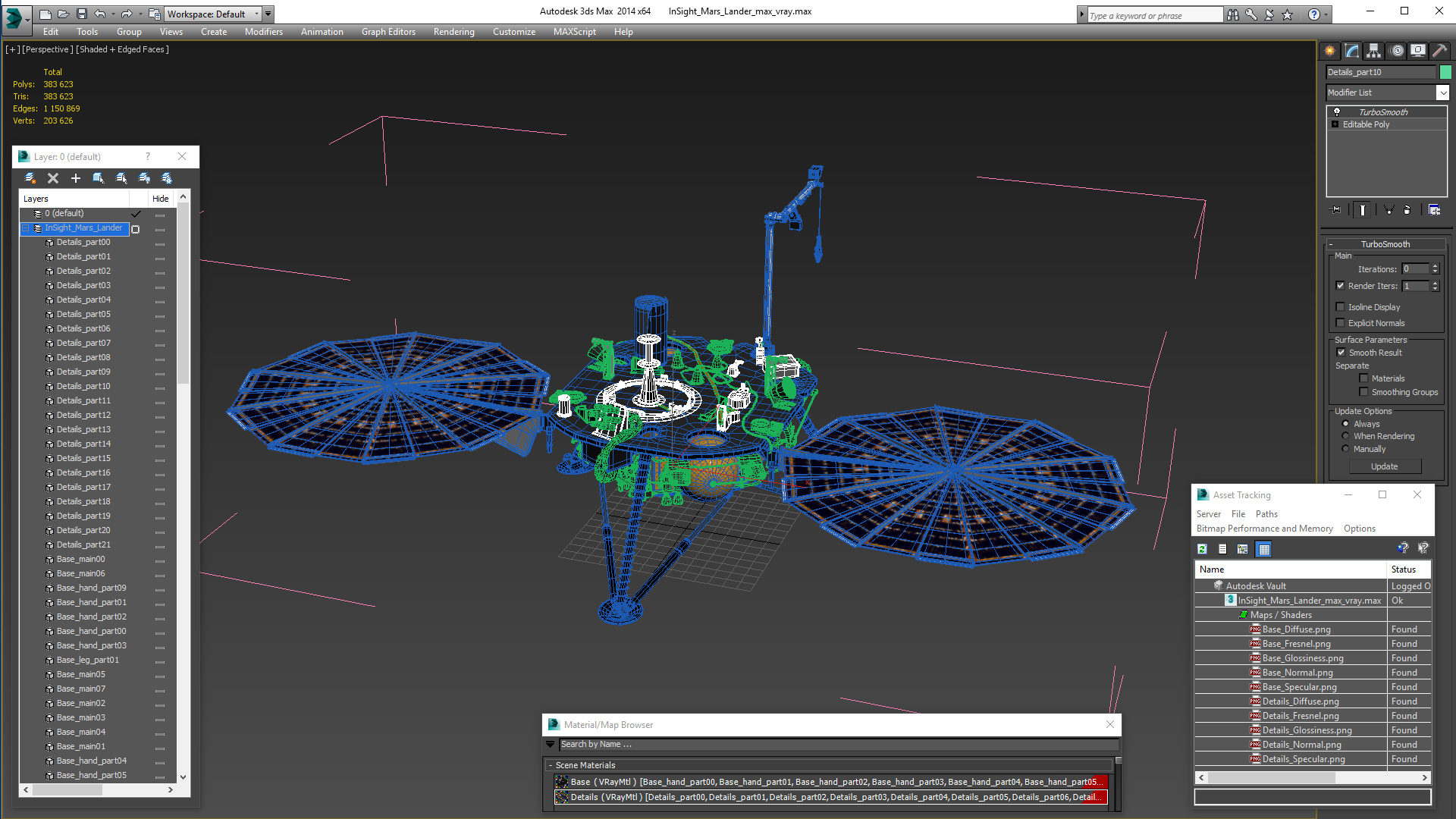The image size is (1456, 819).
Task: Click the Open File folder icon
Action: tap(64, 14)
